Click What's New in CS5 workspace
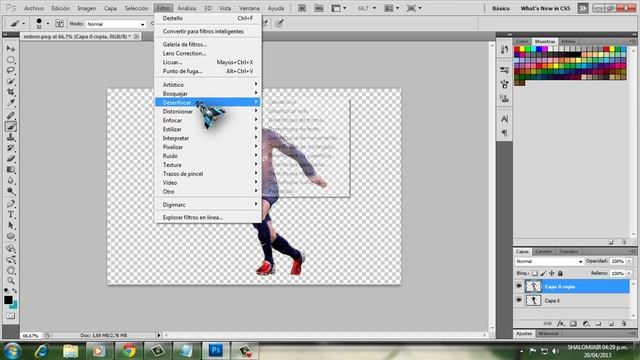Viewport: 640px width, 360px height. tap(545, 8)
